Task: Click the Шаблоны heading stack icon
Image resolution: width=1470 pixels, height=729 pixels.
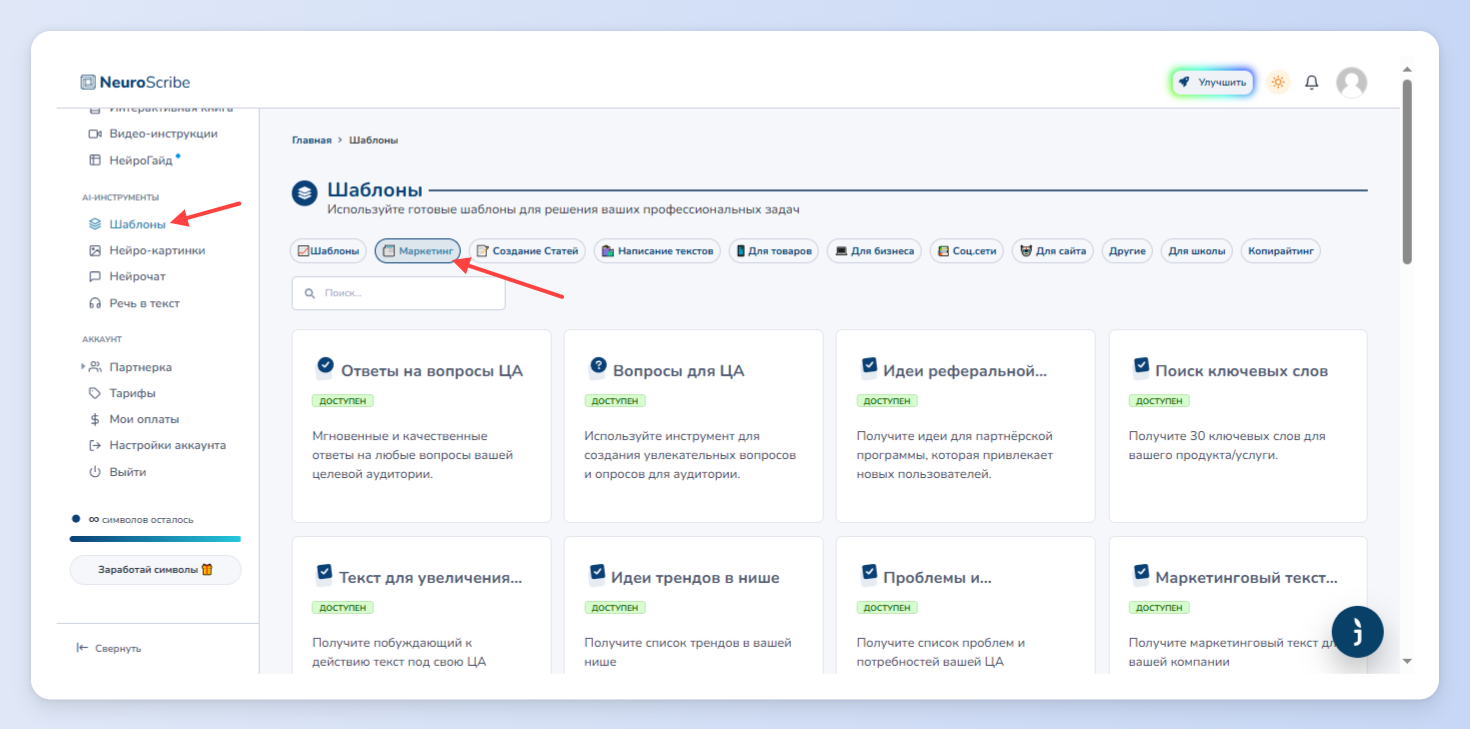Action: pyautogui.click(x=305, y=193)
